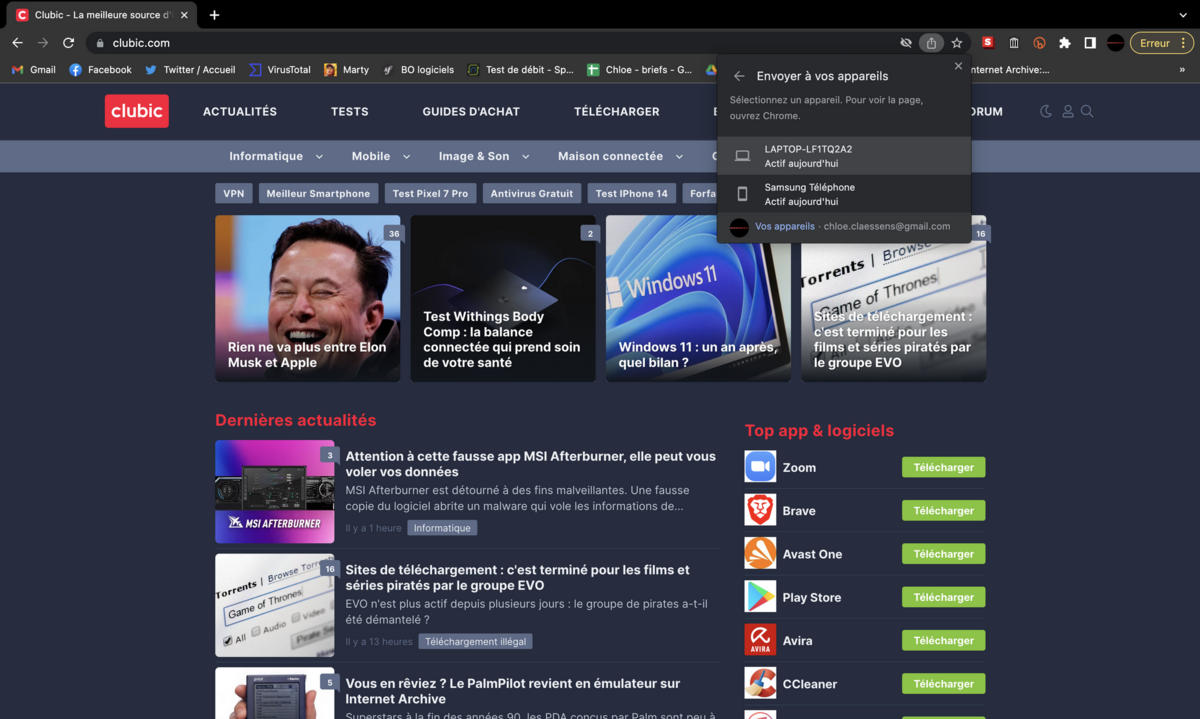Click the share page icon in address bar

point(931,43)
